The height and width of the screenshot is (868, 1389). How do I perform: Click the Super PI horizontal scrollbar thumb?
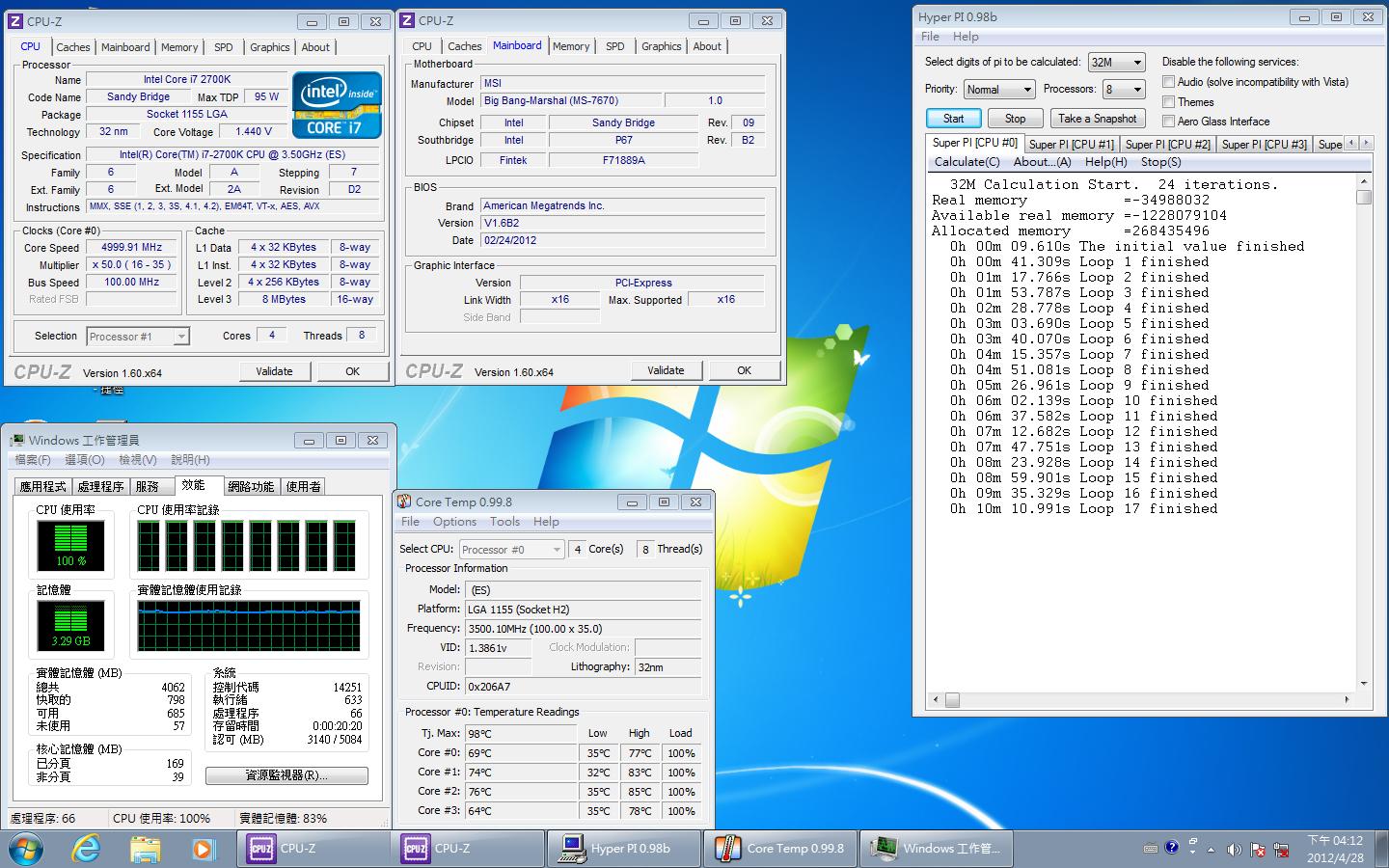[952, 699]
